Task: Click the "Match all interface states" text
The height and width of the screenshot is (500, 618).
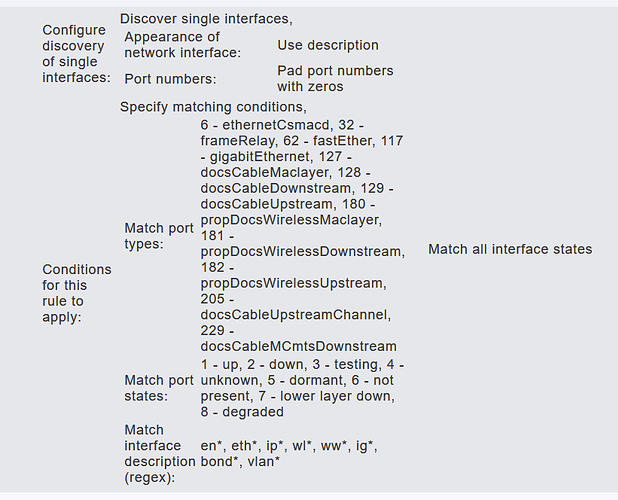Action: [510, 249]
